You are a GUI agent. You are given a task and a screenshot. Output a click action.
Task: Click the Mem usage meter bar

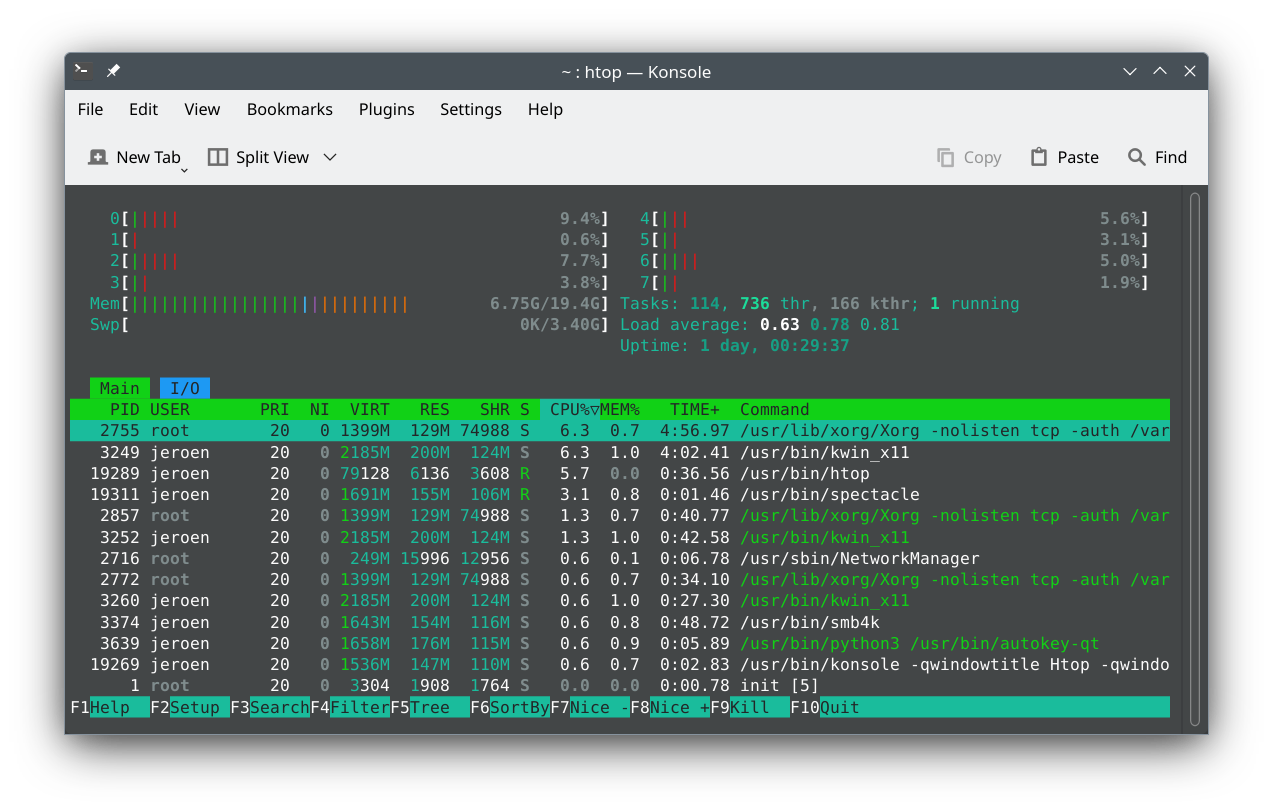click(x=349, y=303)
